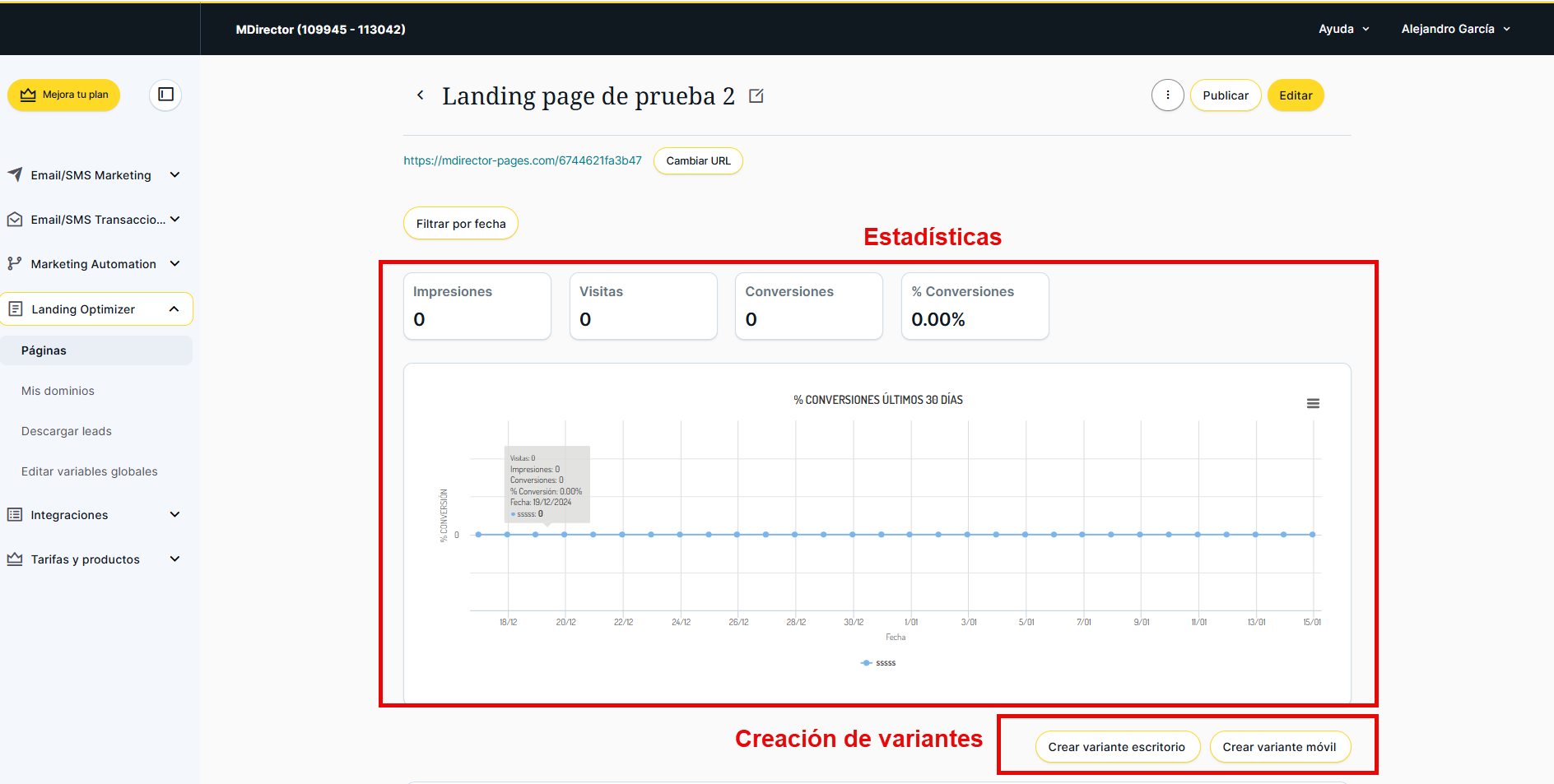Toggle the sssss series in chart legend
This screenshot has width=1554, height=784.
coord(879,663)
